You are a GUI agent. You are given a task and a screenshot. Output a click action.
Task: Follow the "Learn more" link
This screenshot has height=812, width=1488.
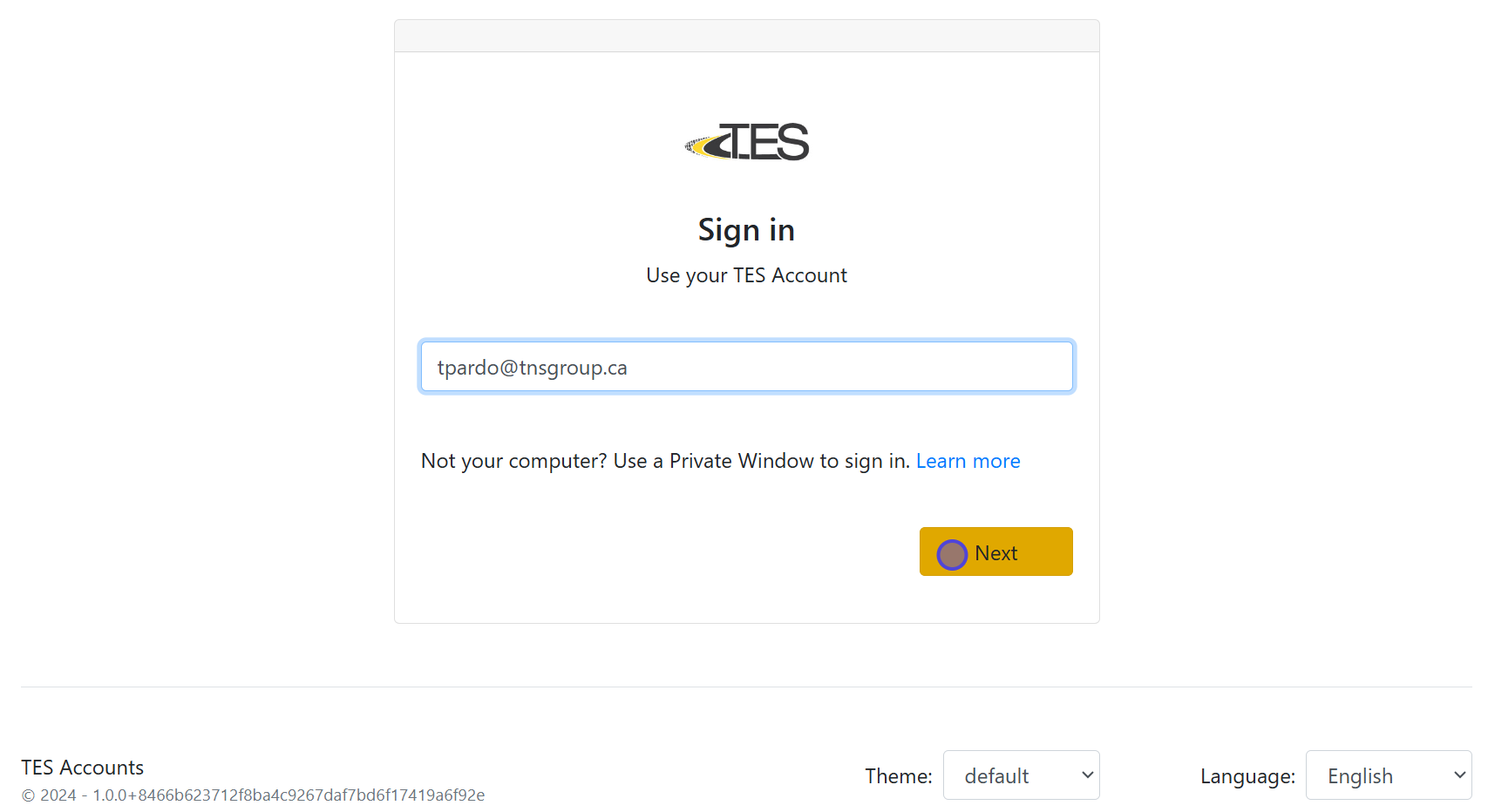968,461
